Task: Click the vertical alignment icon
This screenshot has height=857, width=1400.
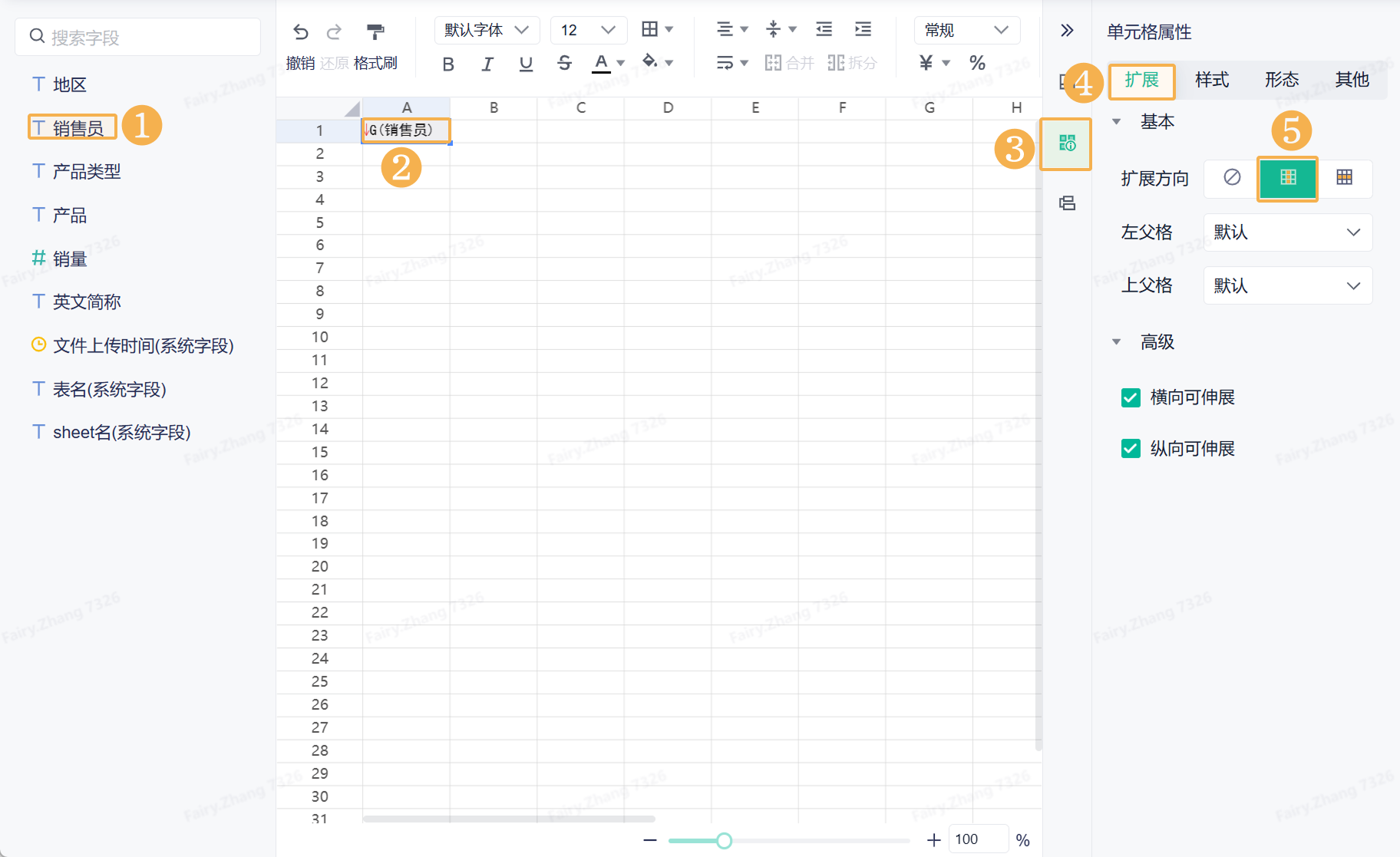Action: pyautogui.click(x=774, y=29)
